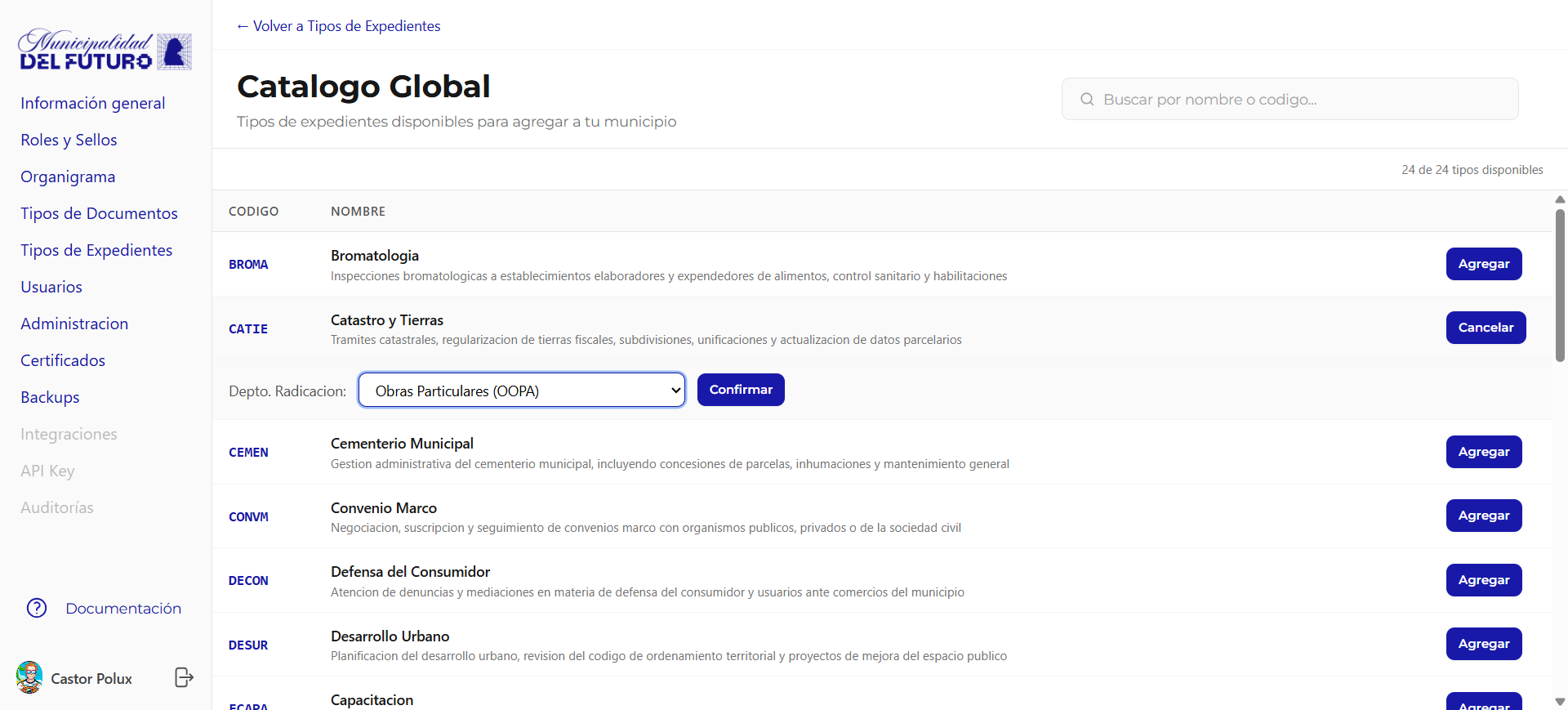Screen dimensions: 1568x710
Task: Open the Depto. Radicacion dropdown
Action: [x=521, y=391]
